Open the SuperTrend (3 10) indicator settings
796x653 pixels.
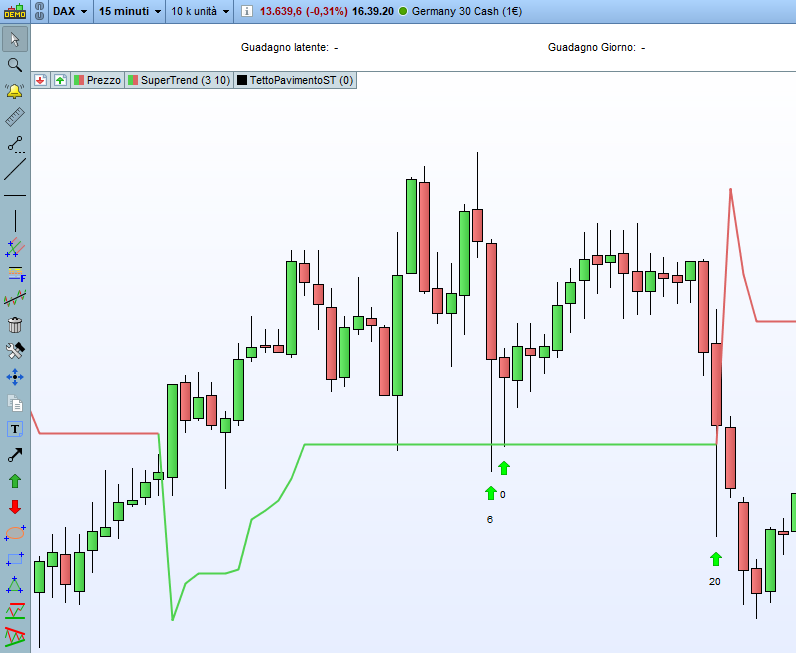179,80
